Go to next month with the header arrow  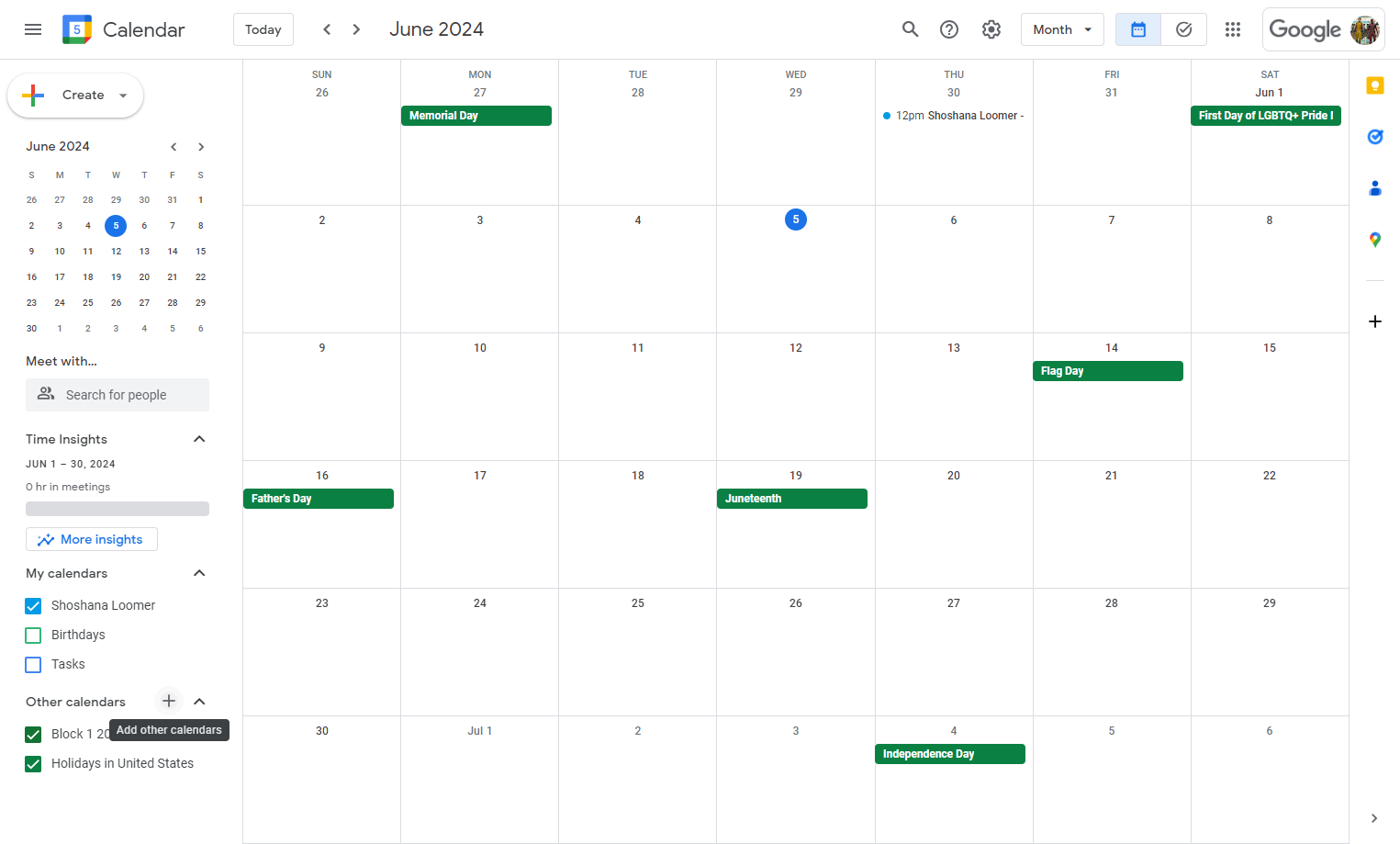coord(356,29)
